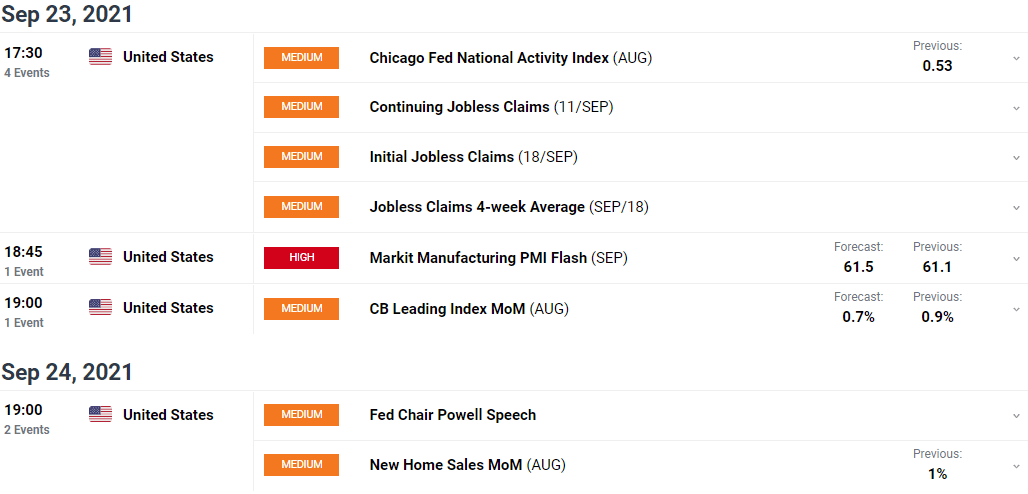Expand Markit Manufacturing PMI Flash details
The width and height of the screenshot is (1028, 494).
tap(1016, 258)
